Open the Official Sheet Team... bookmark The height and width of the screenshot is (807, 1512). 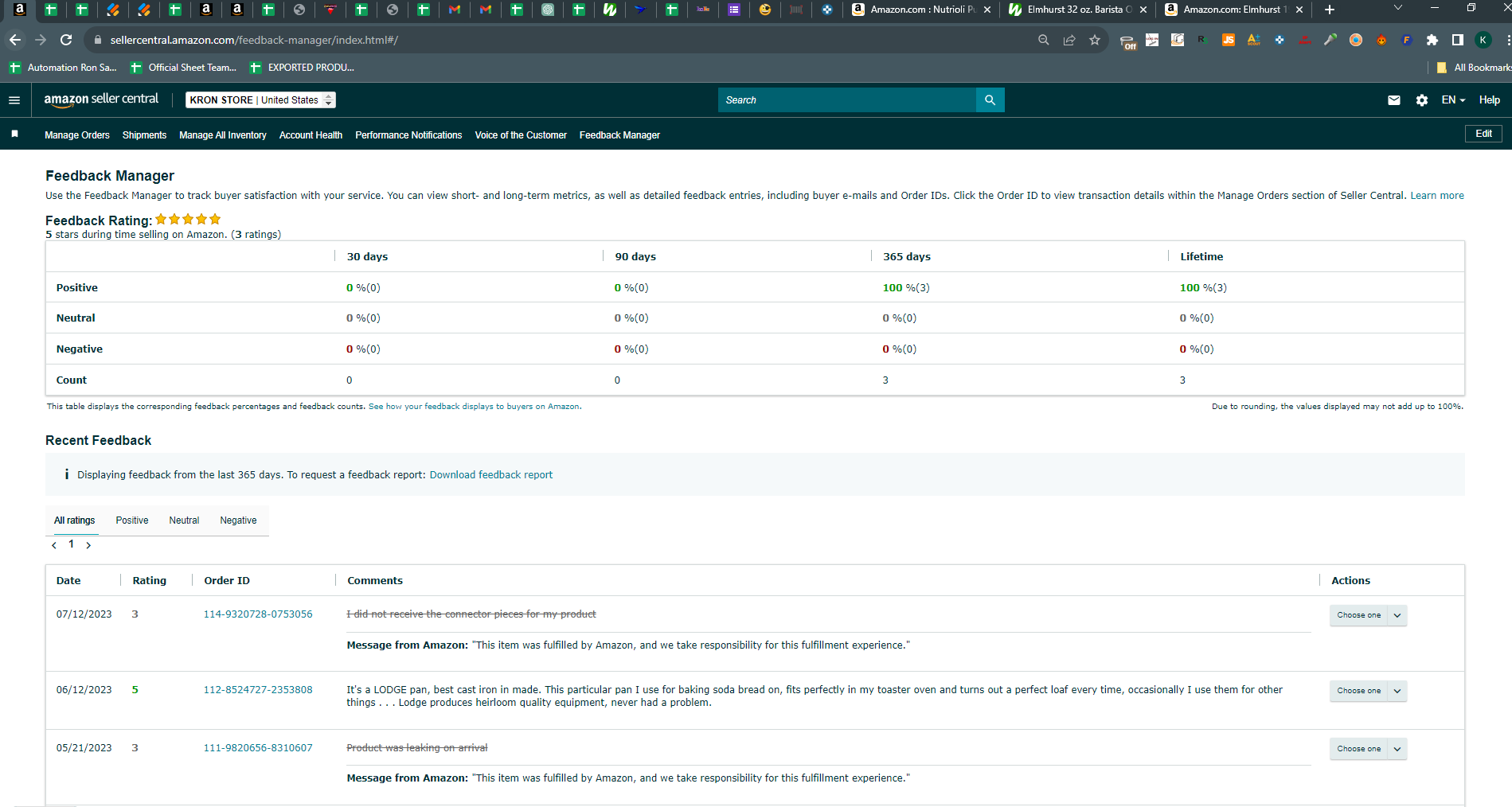pos(184,68)
